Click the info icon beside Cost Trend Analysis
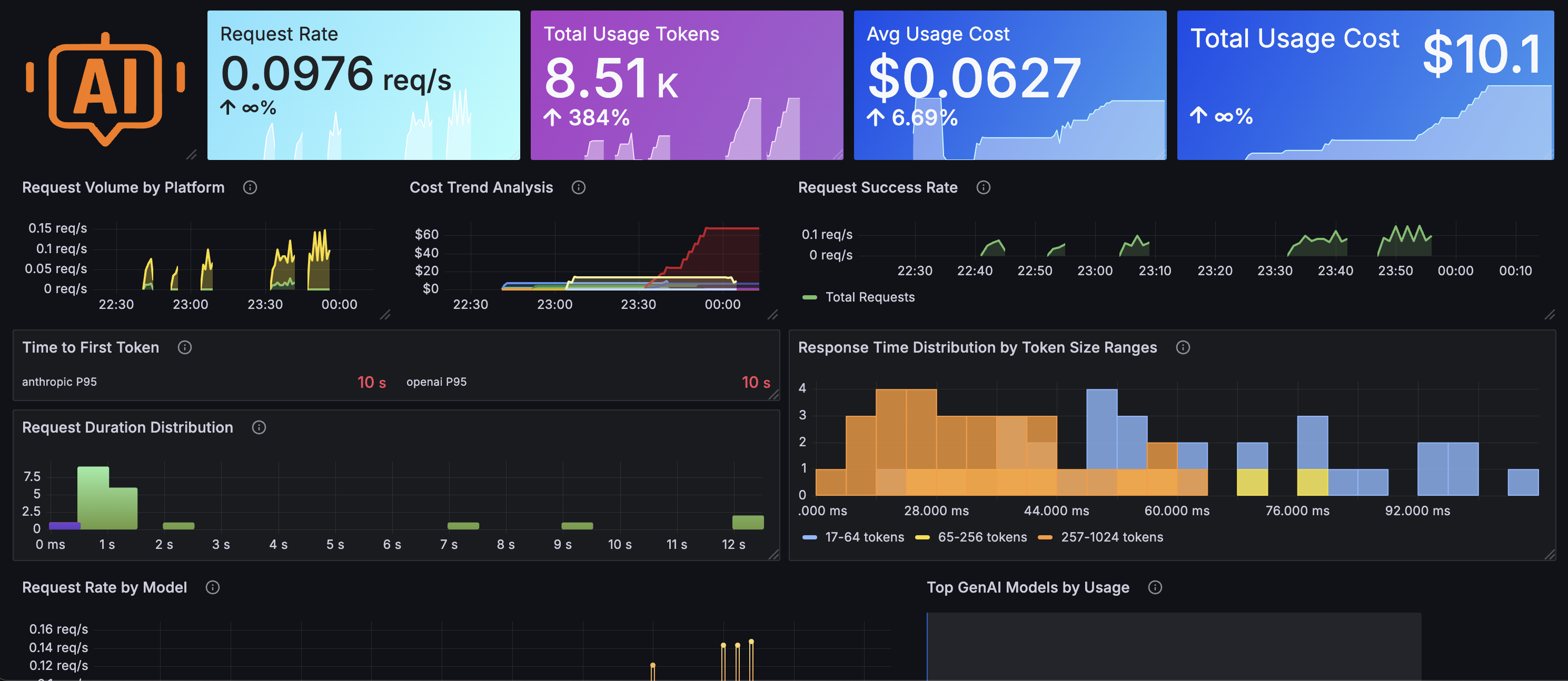Screen dimensions: 1568x681 [x=578, y=187]
